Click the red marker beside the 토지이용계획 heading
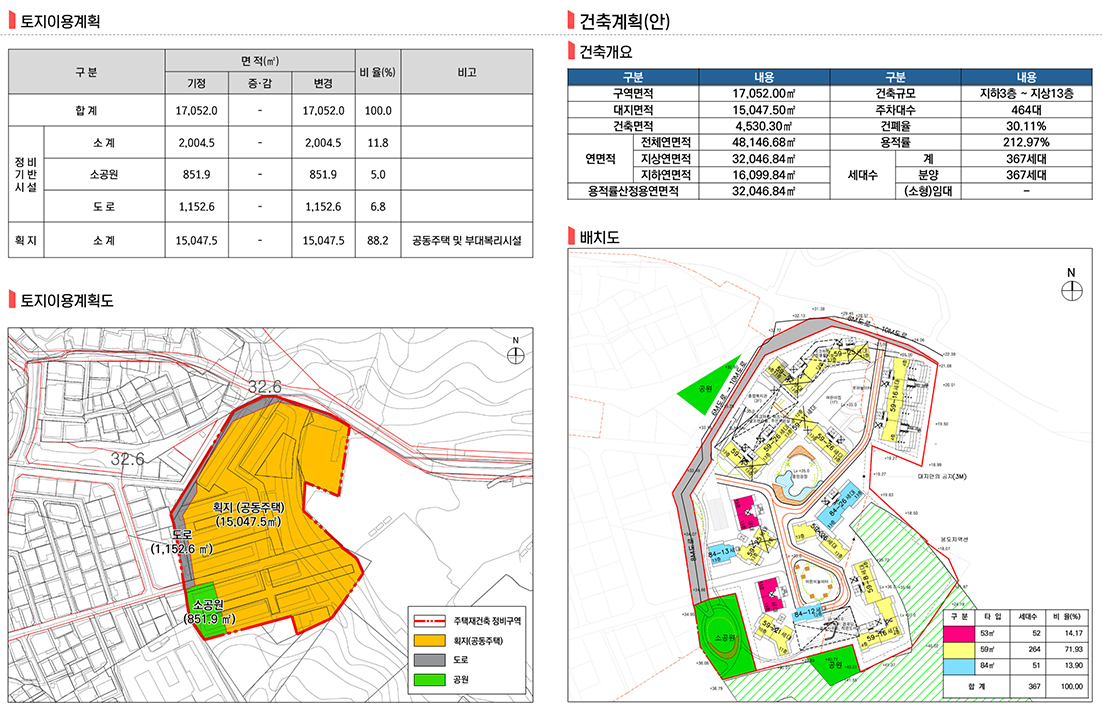The height and width of the screenshot is (711, 1102). tap(12, 19)
